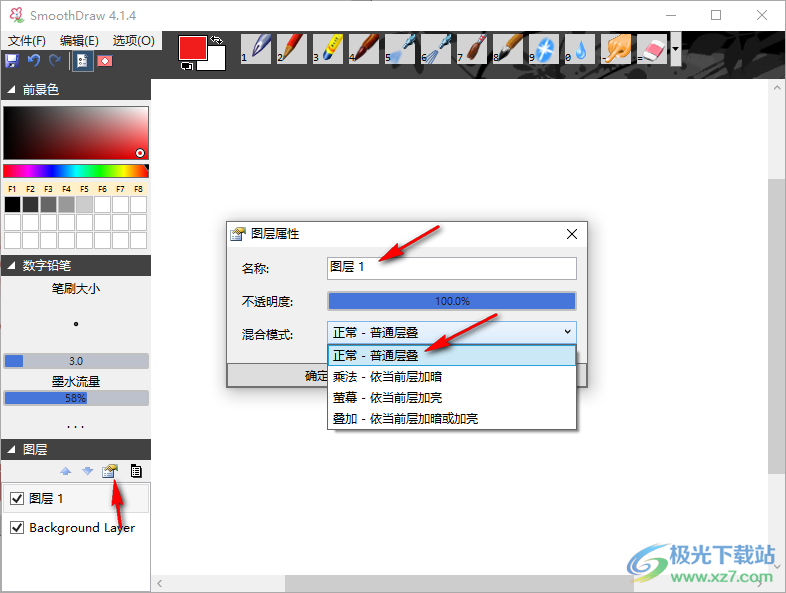
Task: Choose the finger smudge tool
Action: click(617, 49)
